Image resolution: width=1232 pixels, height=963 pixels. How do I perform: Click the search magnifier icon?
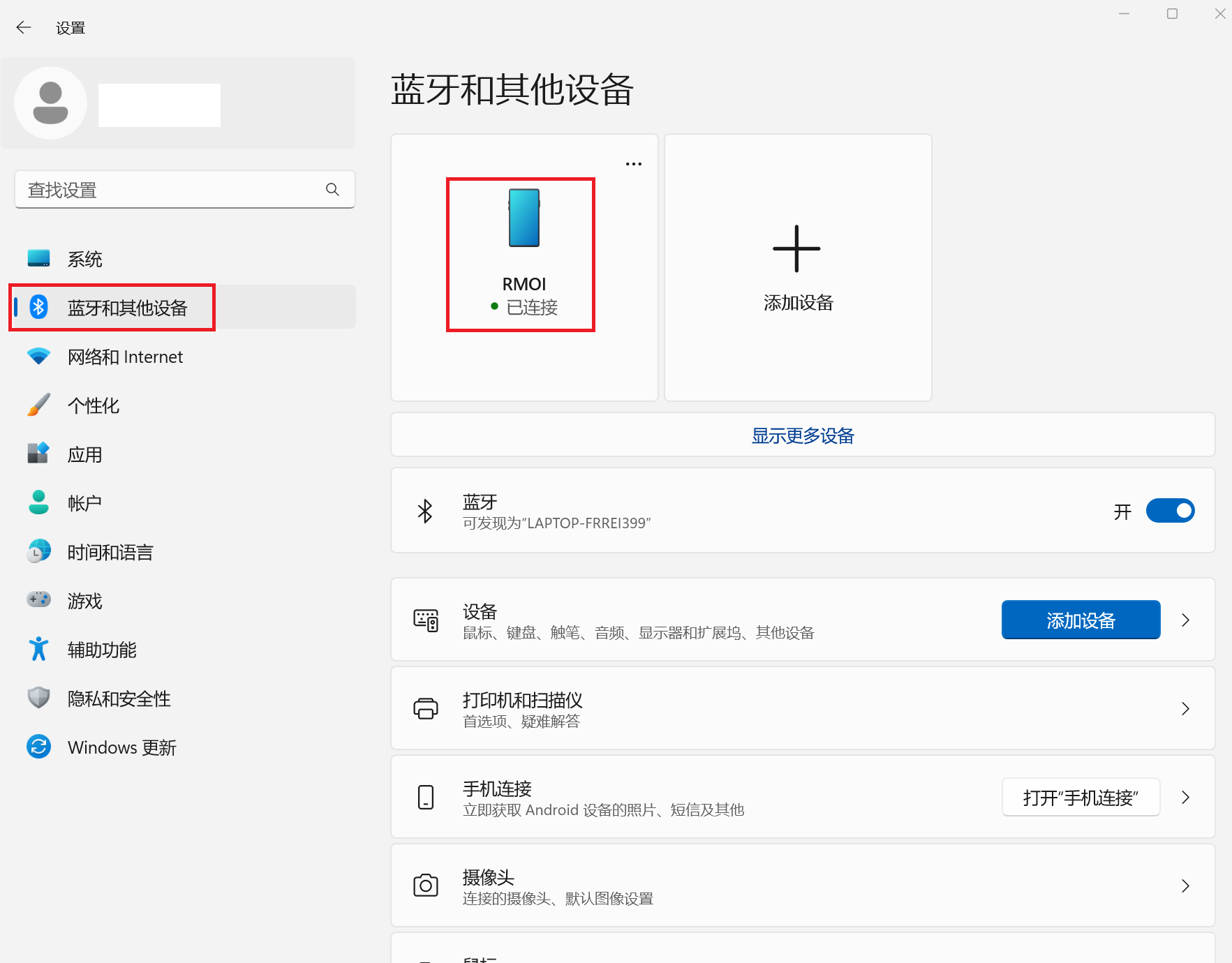pos(332,190)
